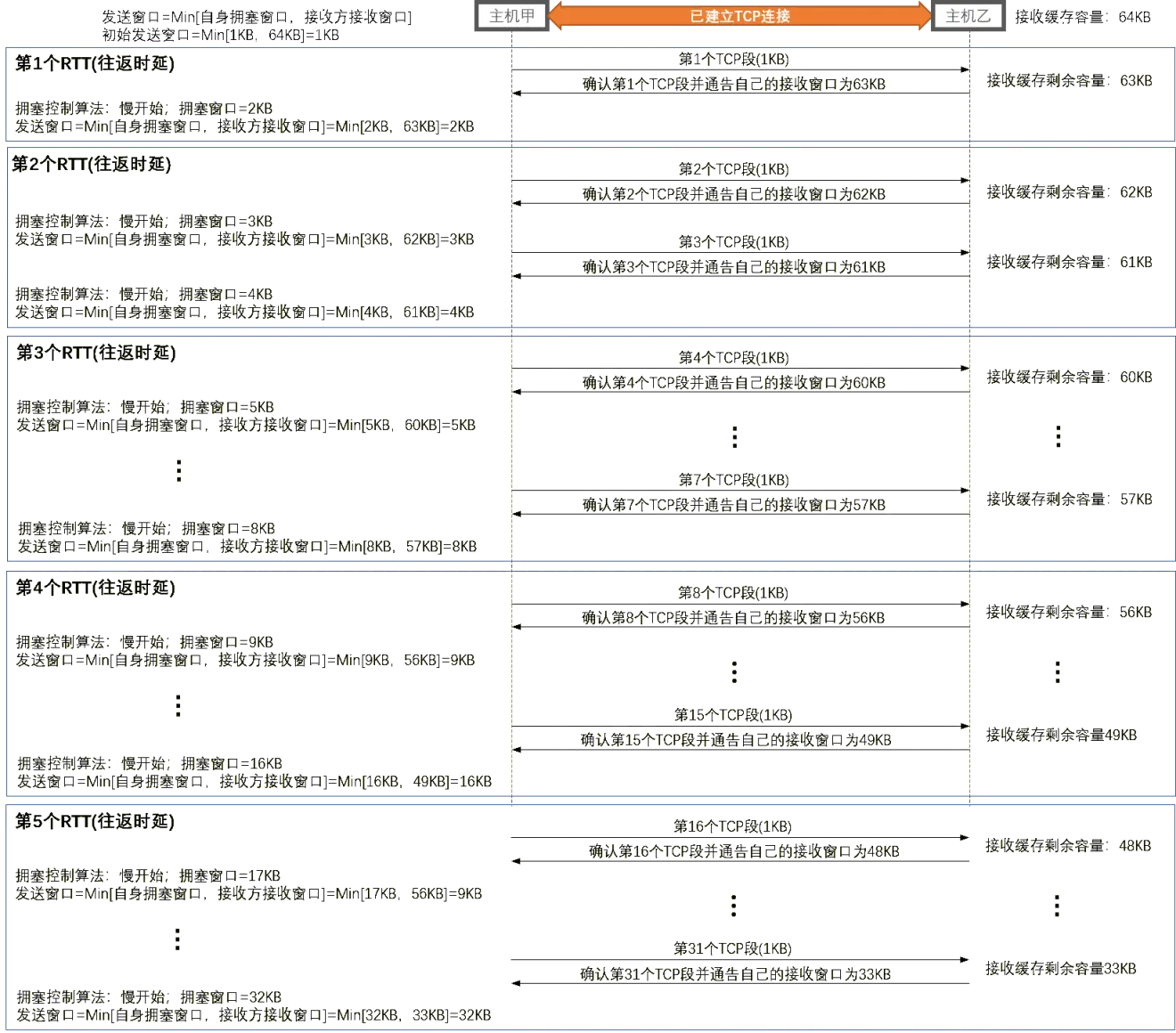This screenshot has width=1176, height=1033.
Task: Click the top formula 发送窗口=Min[自身拥塞窗口, 接收方接收窗口]
Action: (x=257, y=17)
